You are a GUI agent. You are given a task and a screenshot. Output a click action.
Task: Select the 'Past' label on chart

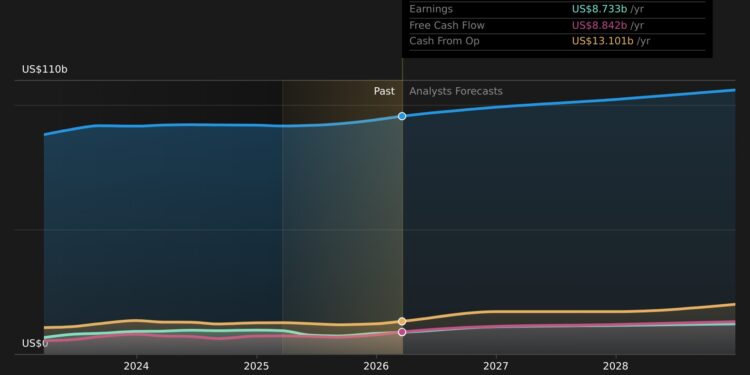coord(384,91)
